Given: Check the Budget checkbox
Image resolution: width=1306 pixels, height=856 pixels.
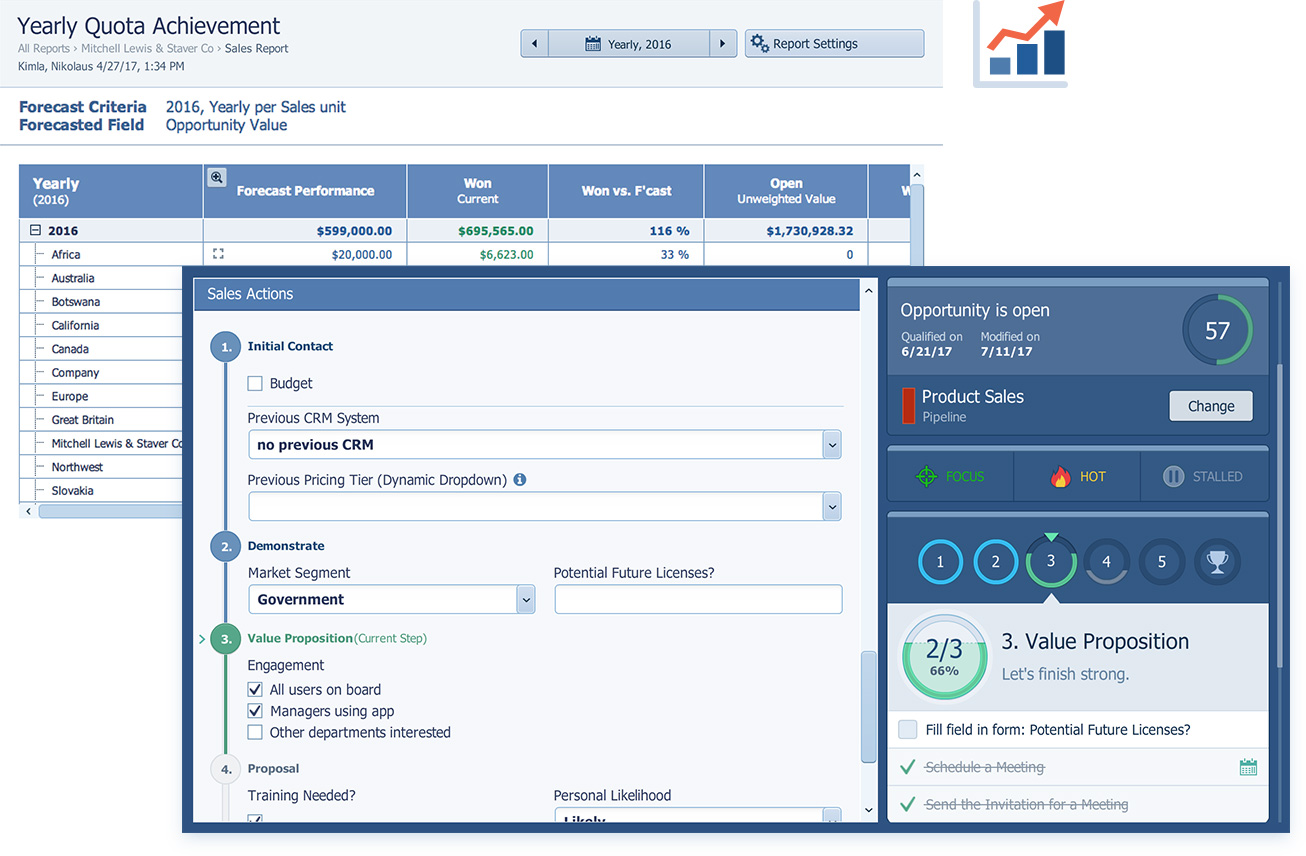Looking at the screenshot, I should 255,383.
